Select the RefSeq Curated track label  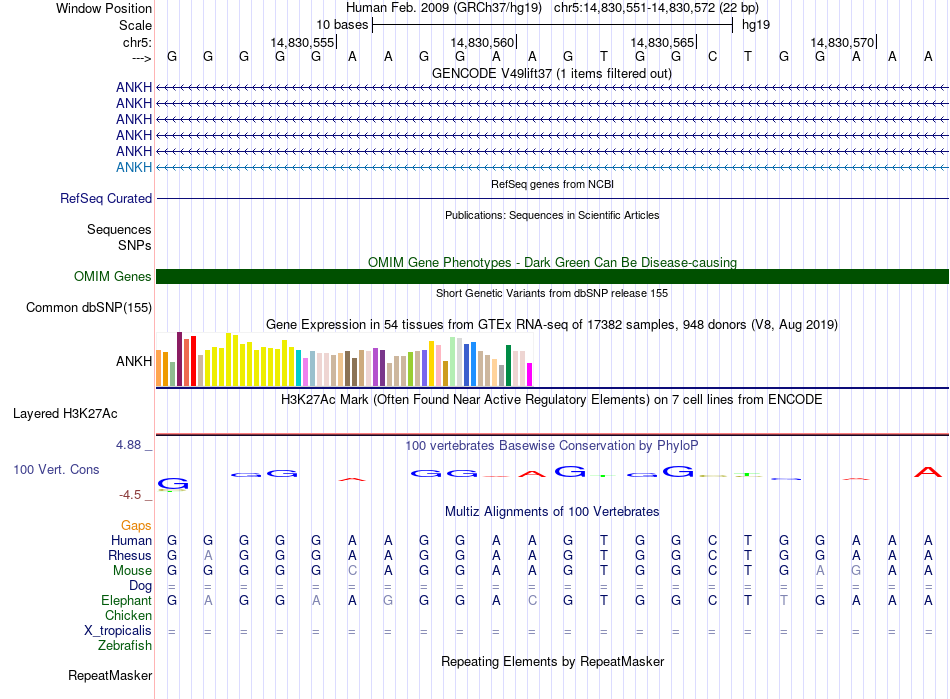point(106,199)
